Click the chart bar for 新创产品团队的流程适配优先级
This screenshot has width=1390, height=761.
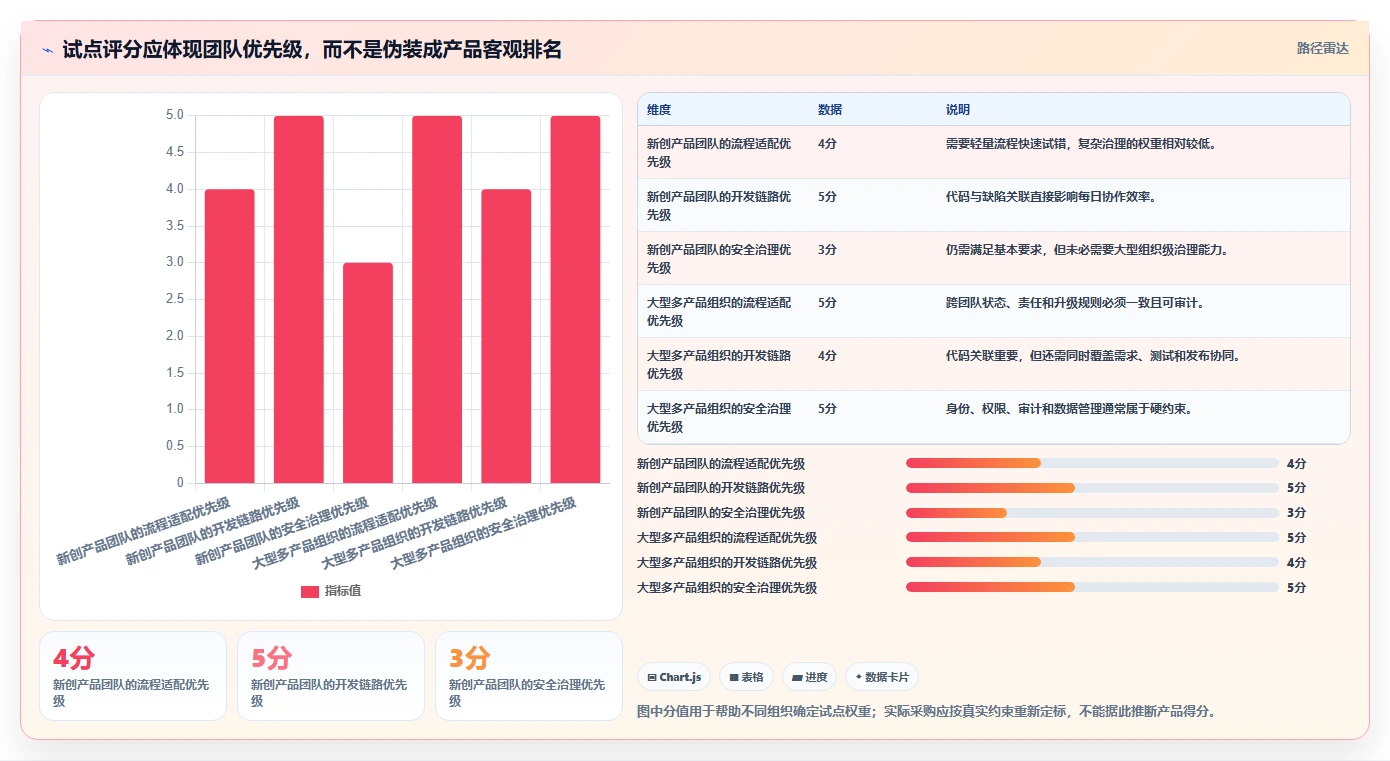click(230, 336)
